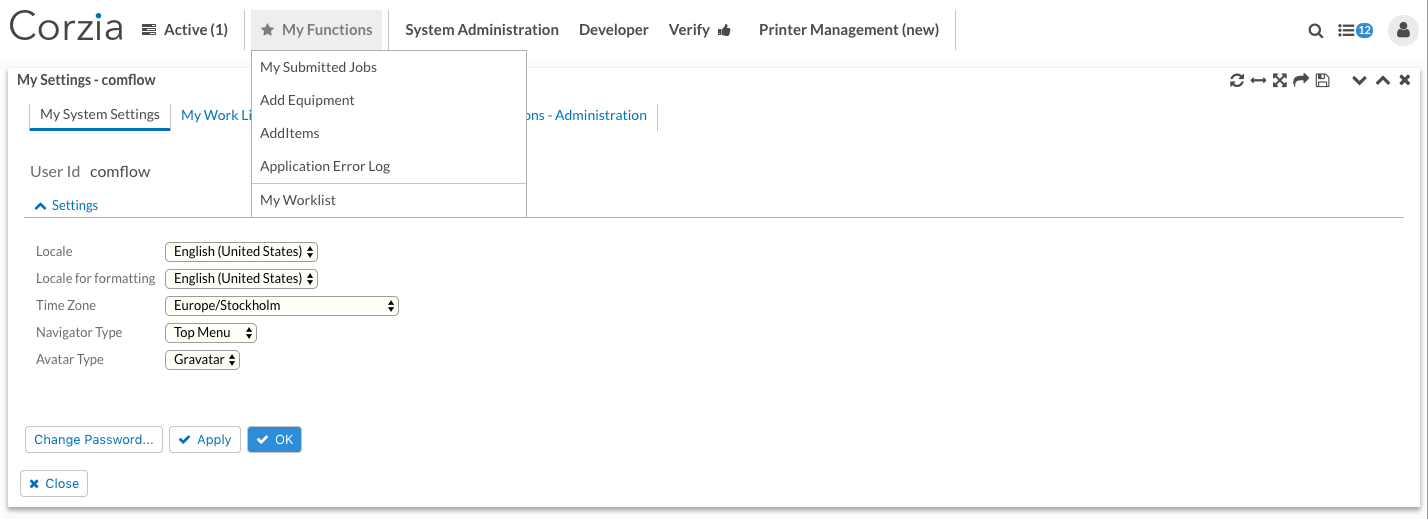Click the Apply button
The width and height of the screenshot is (1428, 519).
(205, 440)
